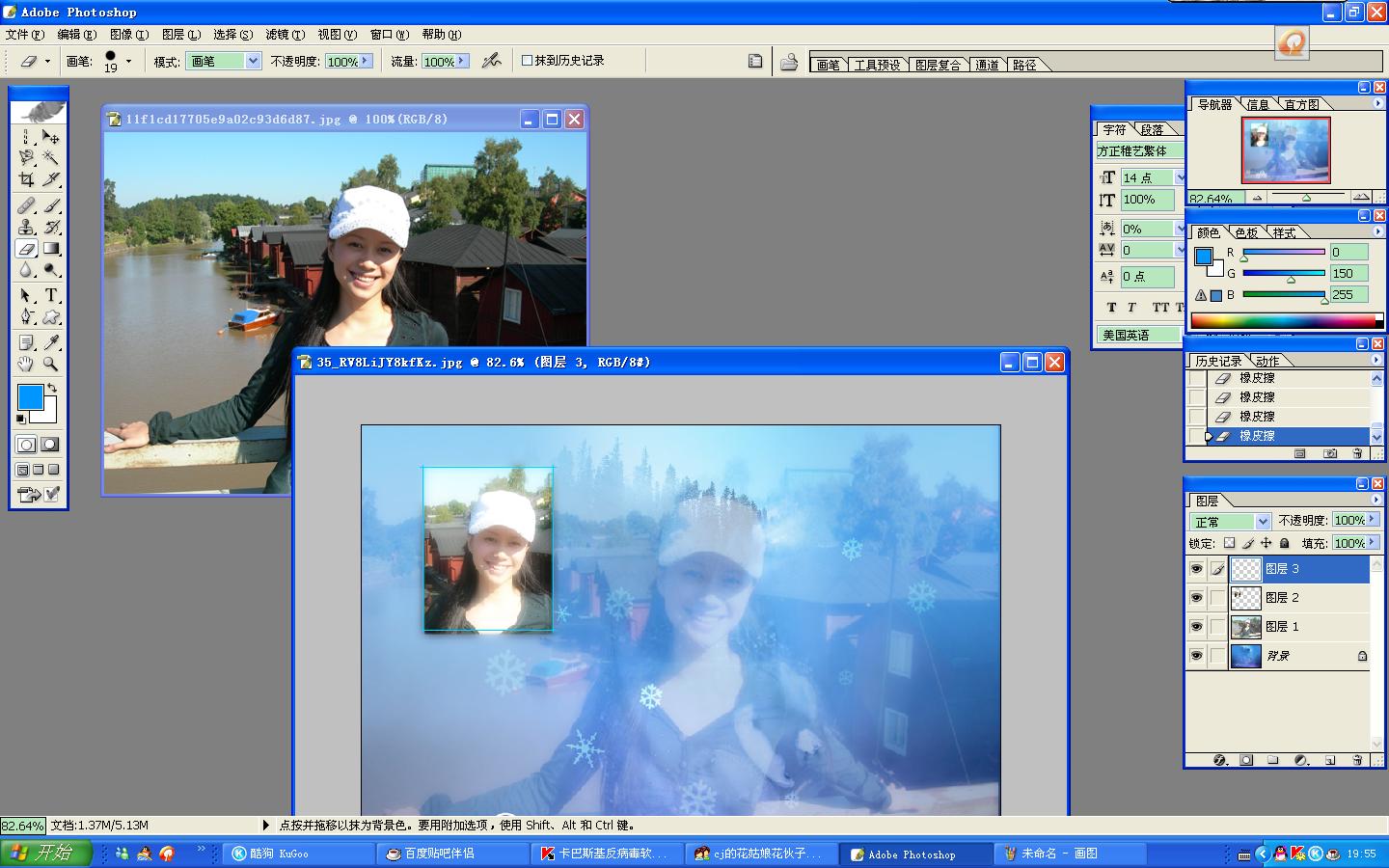Switch to the 动作 tab
The height and width of the screenshot is (868, 1389).
click(1267, 361)
